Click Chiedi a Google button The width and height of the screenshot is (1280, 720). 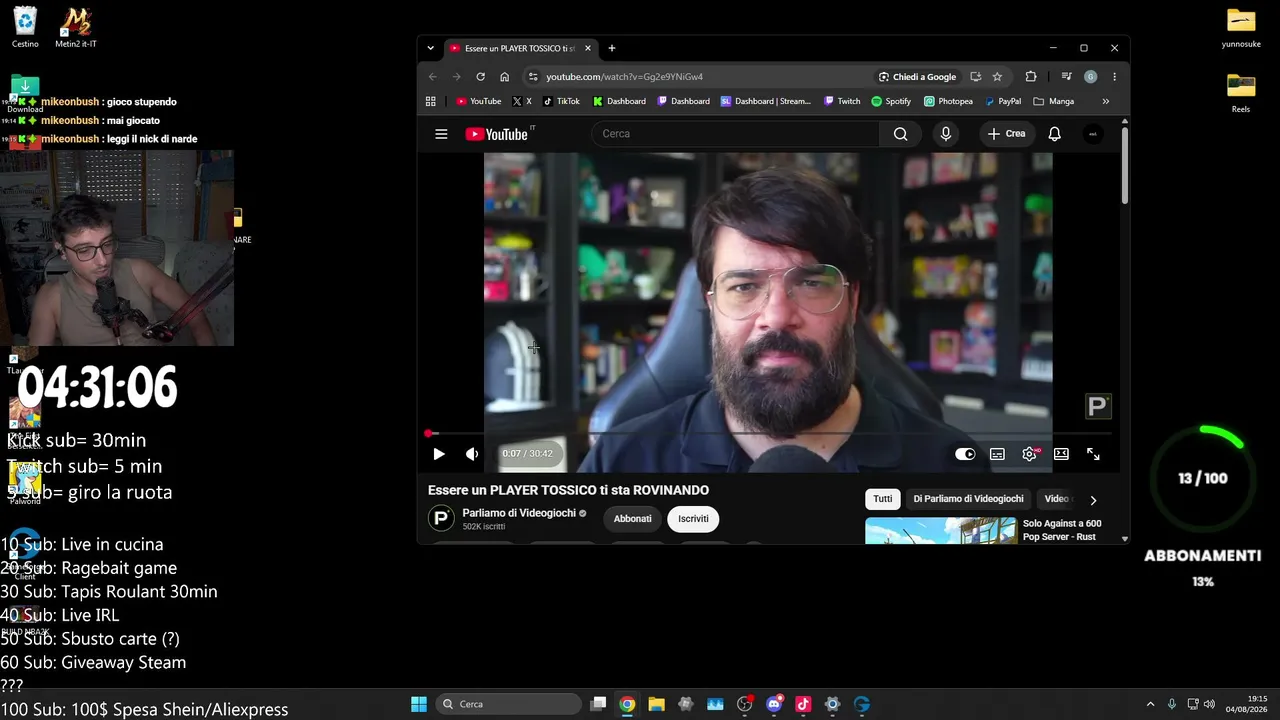[917, 77]
